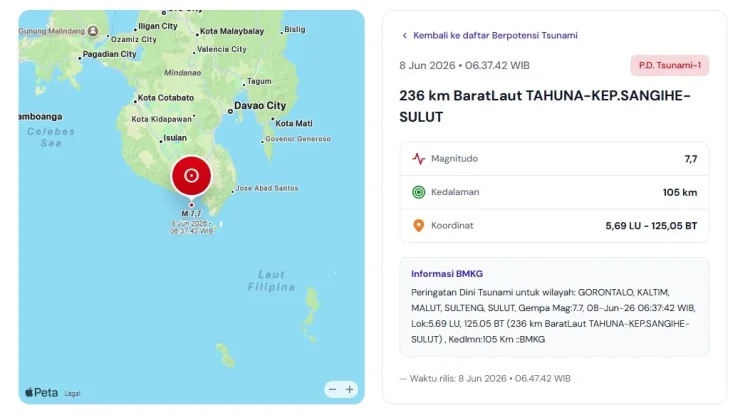
Task: Click the 8 Jun 2026 06.37.42 WIB timestamp
Action: (x=464, y=66)
